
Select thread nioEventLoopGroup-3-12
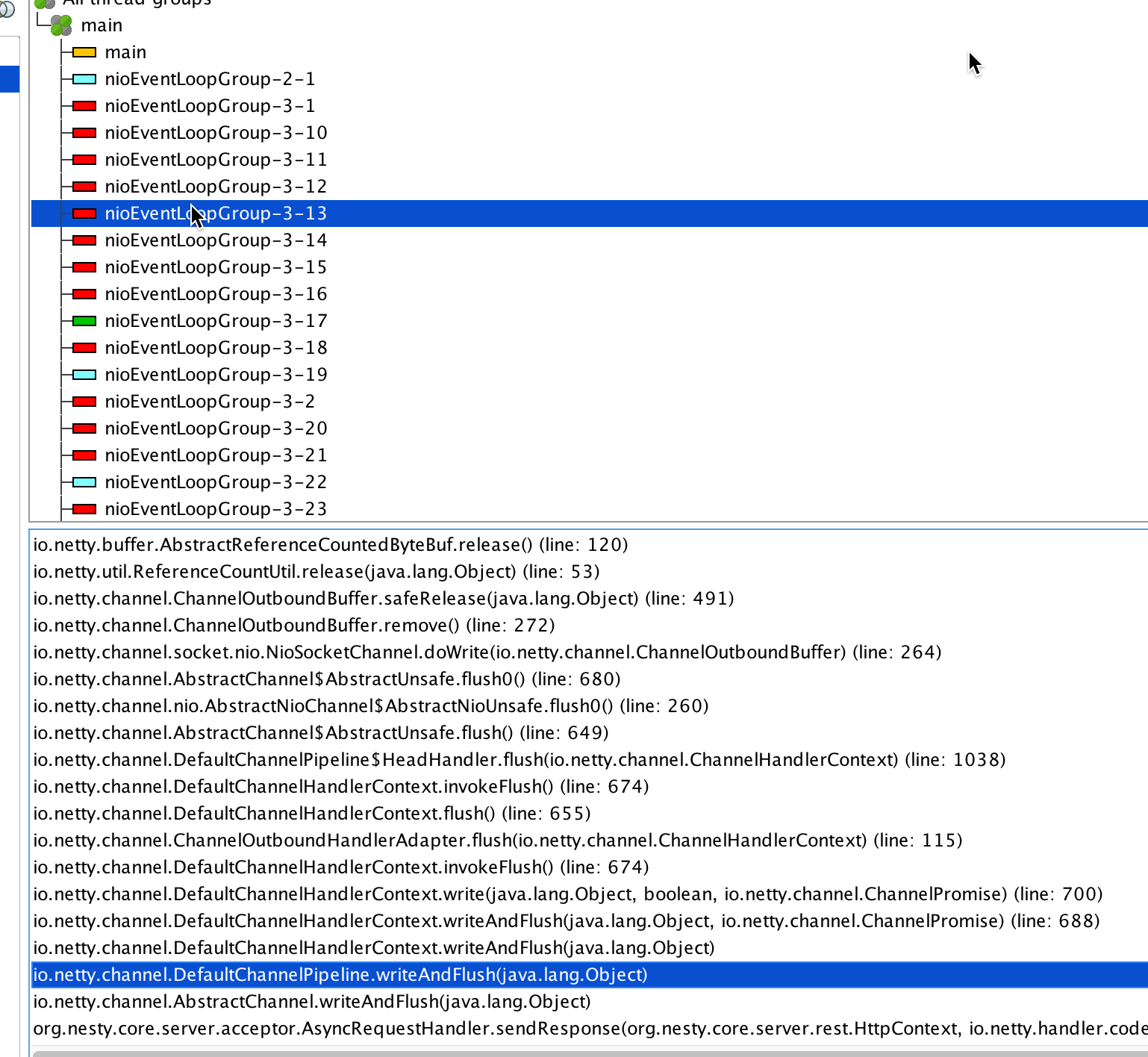216,187
